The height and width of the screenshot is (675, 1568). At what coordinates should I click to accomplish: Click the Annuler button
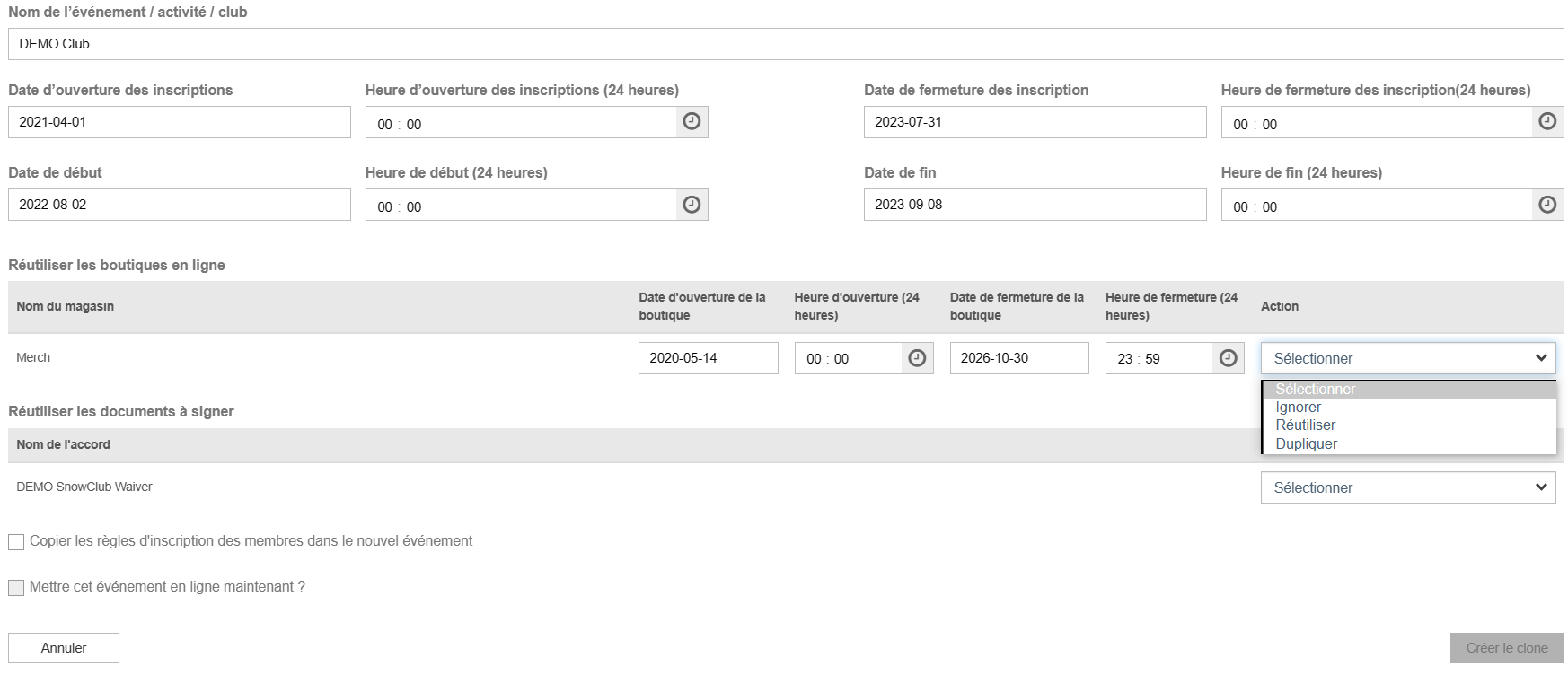64,648
